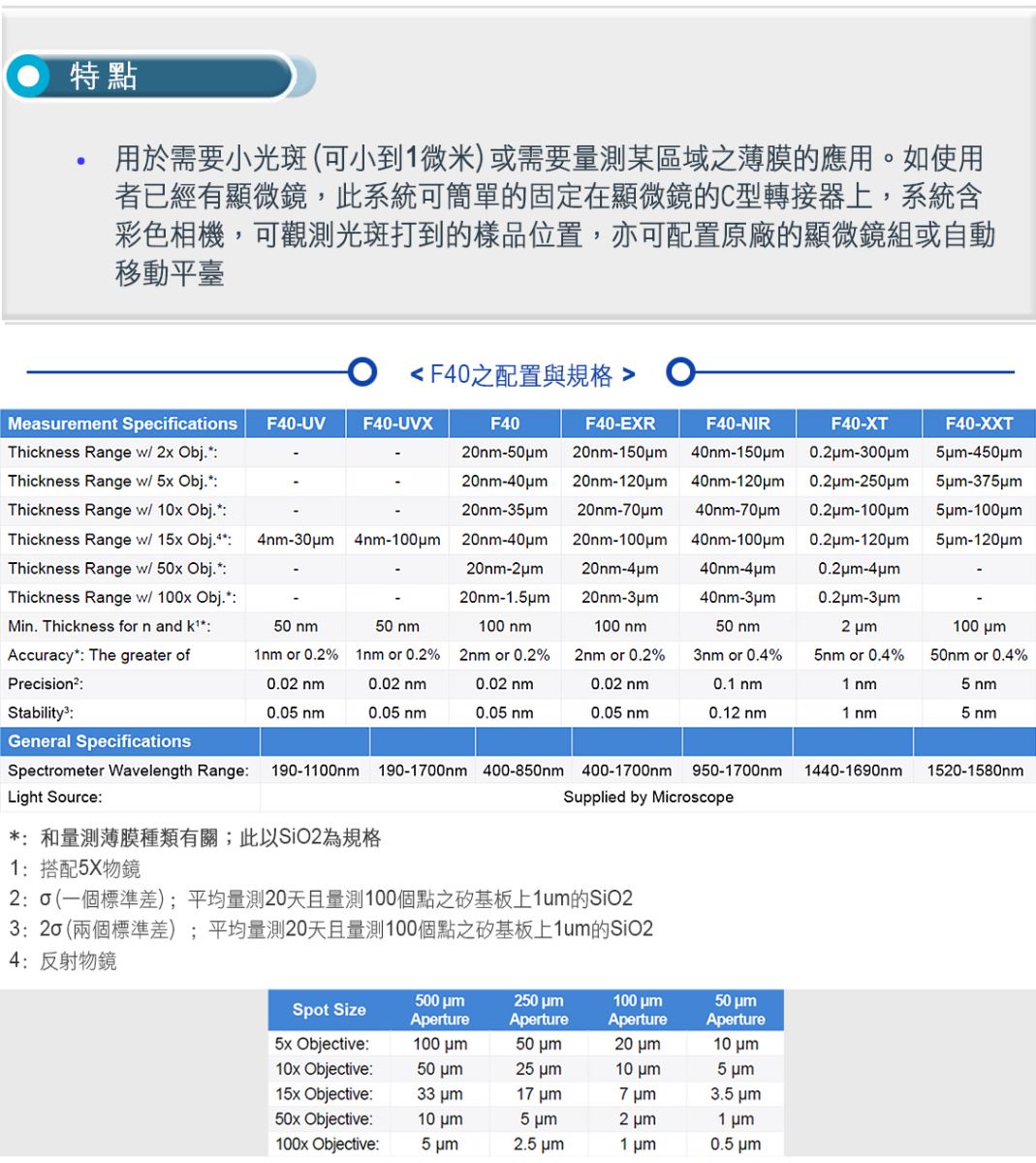1036x1163 pixels.
Task: Click the 特點 section heading
Action: click(x=104, y=77)
